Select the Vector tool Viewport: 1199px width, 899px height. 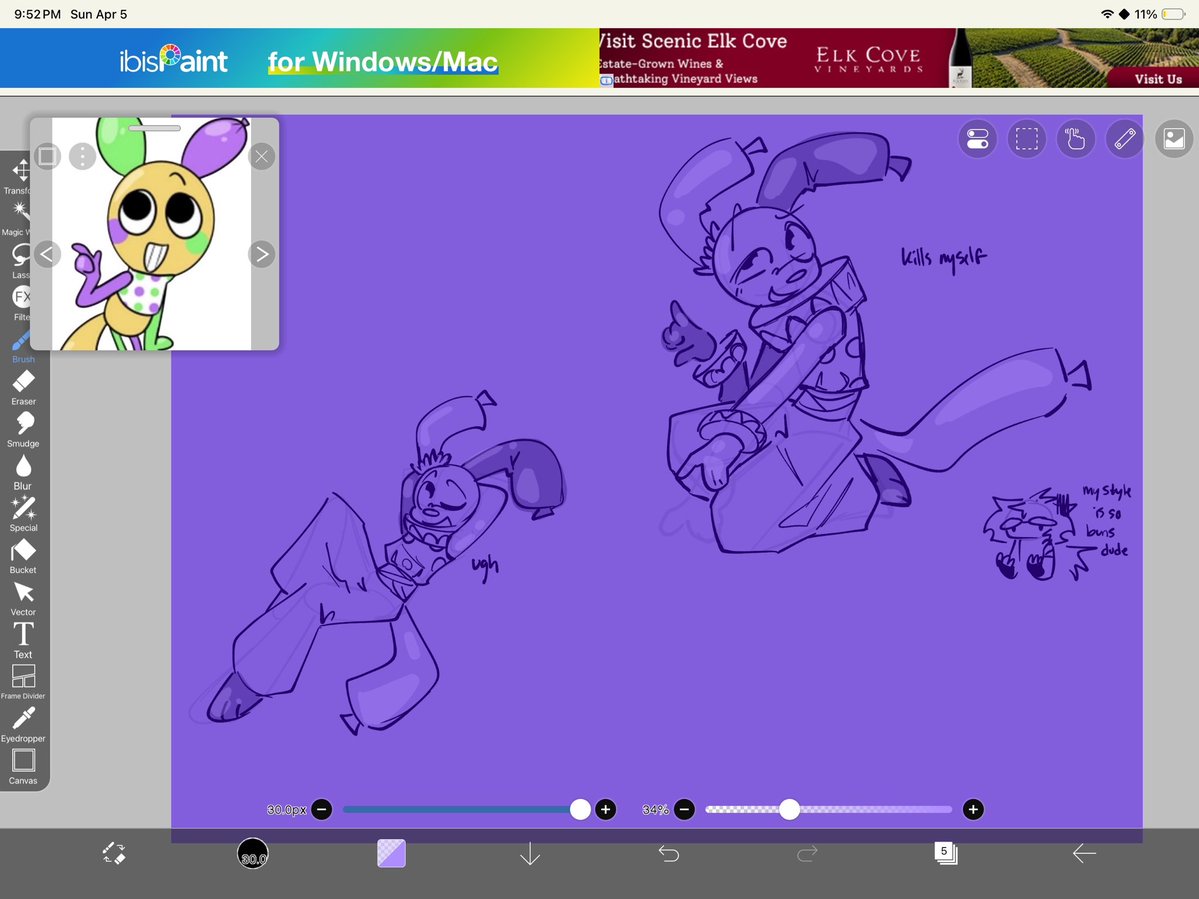pyautogui.click(x=23, y=599)
